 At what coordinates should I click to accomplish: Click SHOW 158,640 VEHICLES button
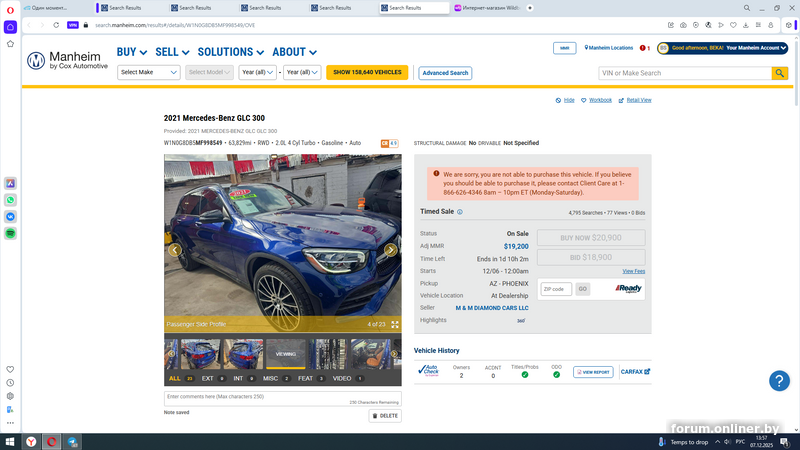367,72
